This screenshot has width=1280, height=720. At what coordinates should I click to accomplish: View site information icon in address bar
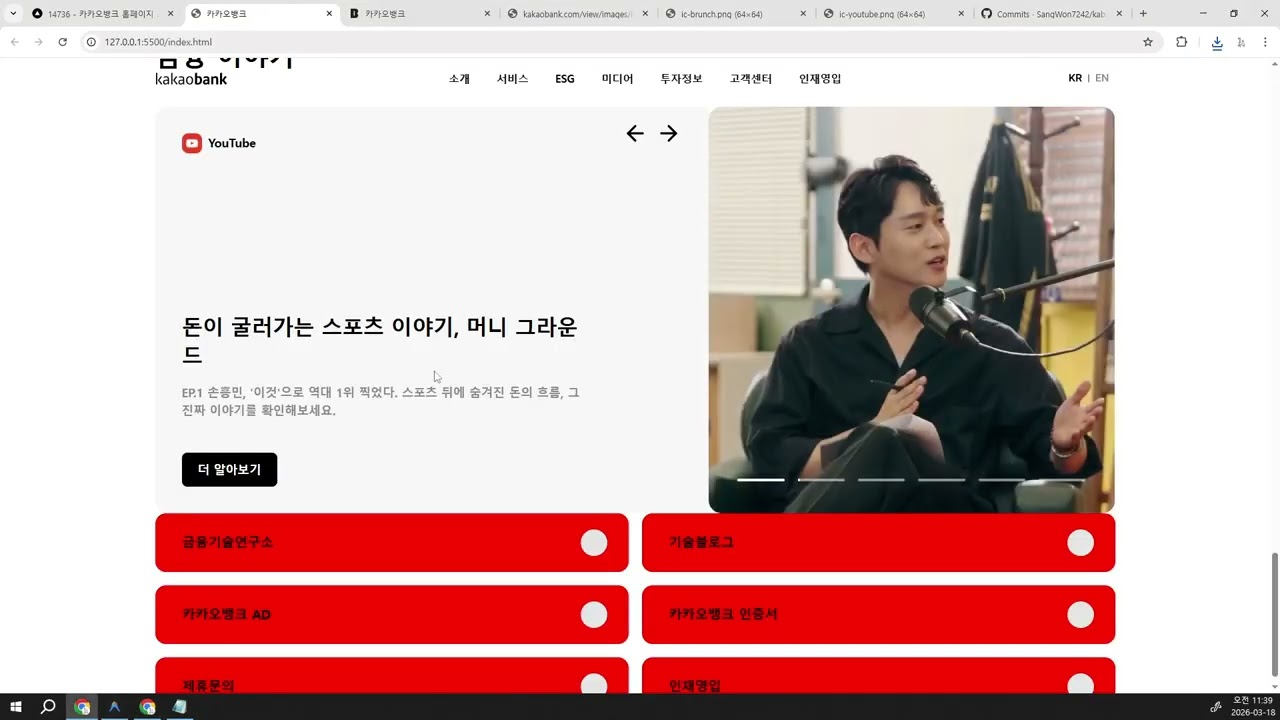tap(91, 42)
